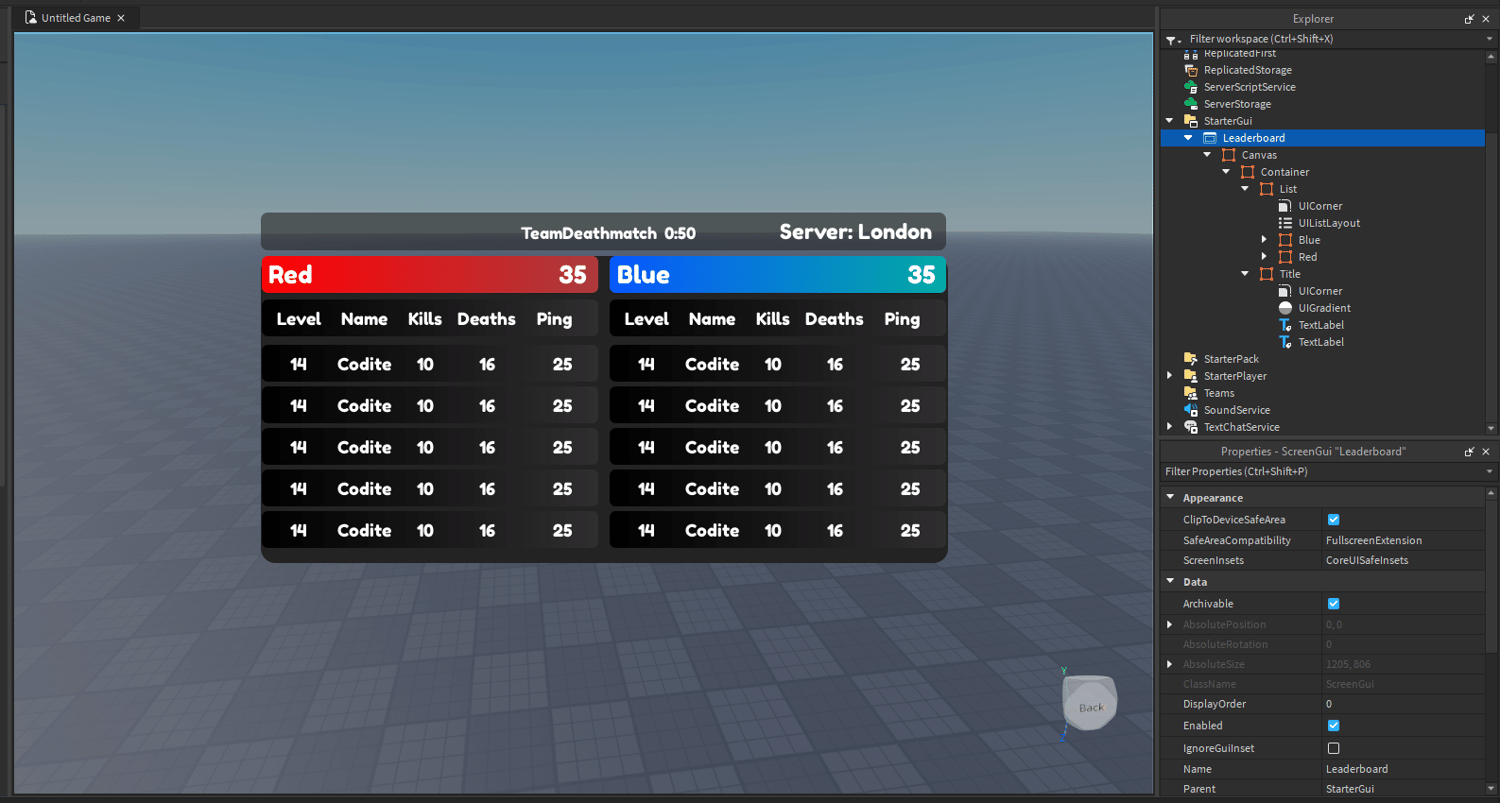Open the ScreenInsets value dropdown

click(x=1403, y=560)
